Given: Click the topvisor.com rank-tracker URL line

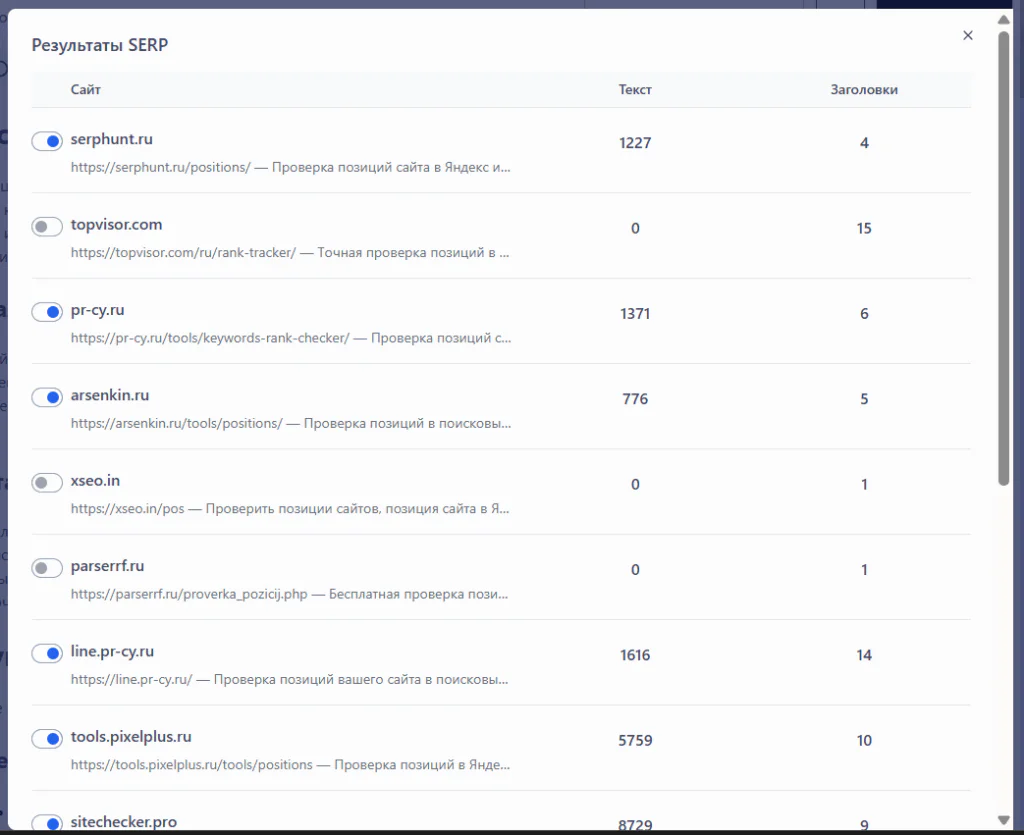Looking at the screenshot, I should [290, 253].
